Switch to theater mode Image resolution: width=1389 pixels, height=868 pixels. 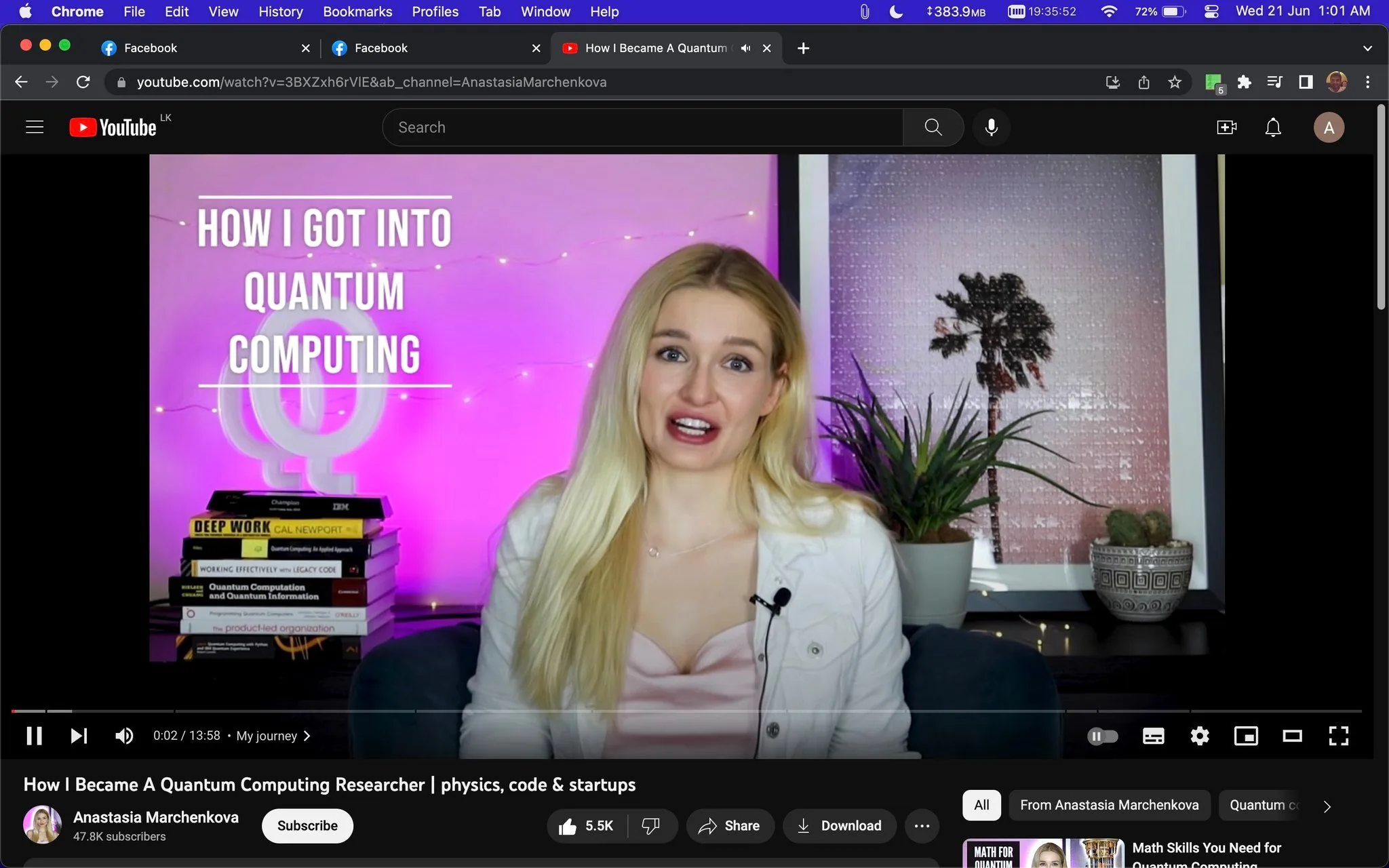(1291, 736)
